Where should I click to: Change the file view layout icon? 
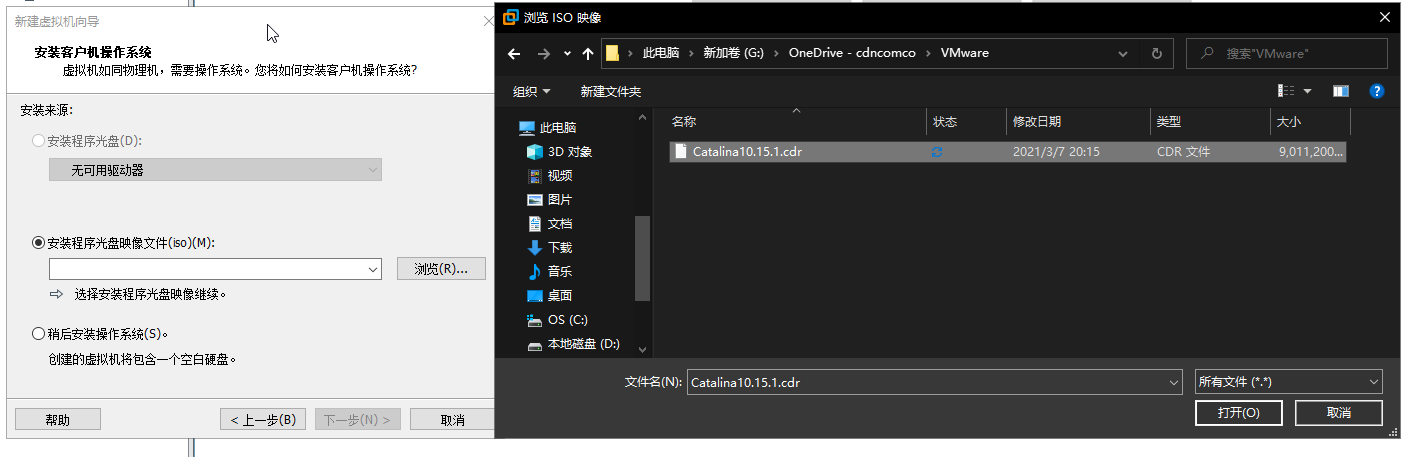point(1287,91)
